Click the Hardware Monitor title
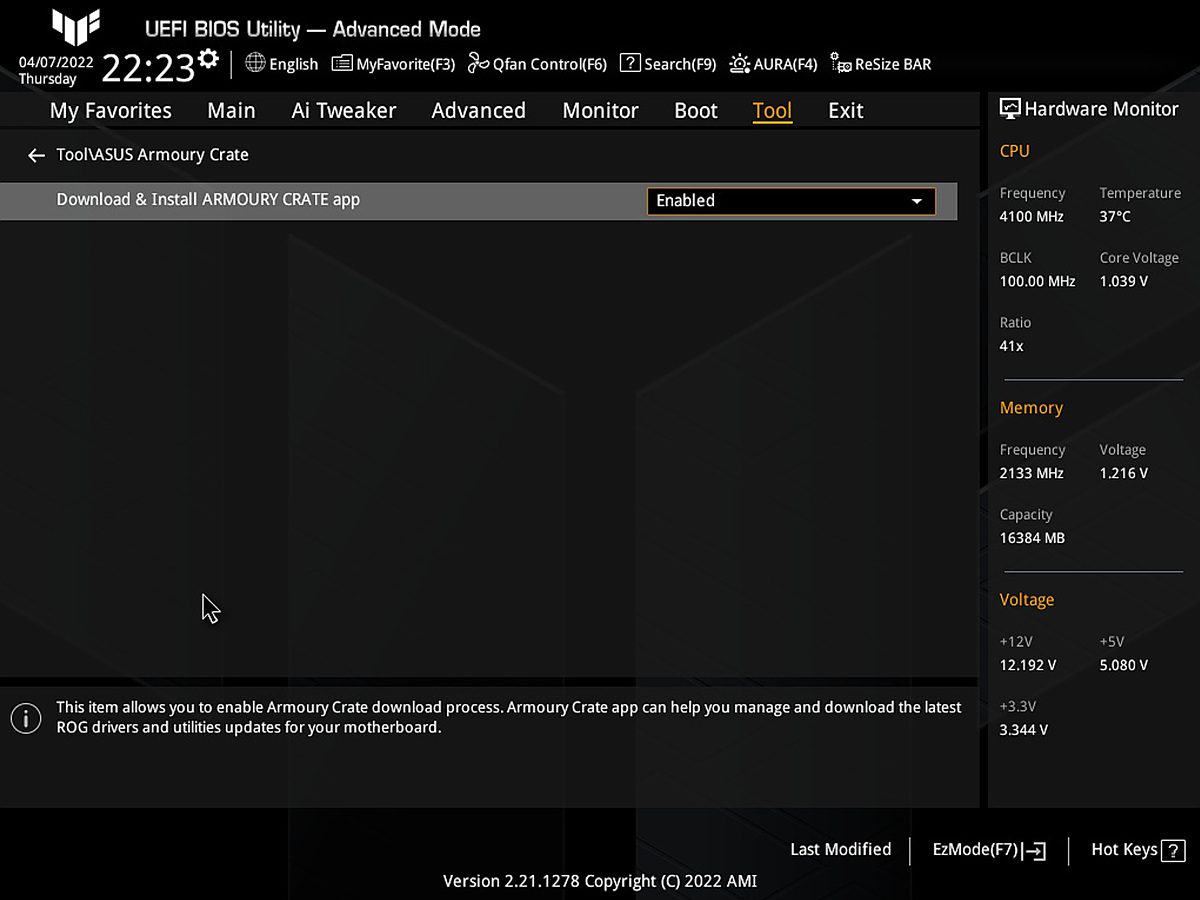 pos(1101,110)
